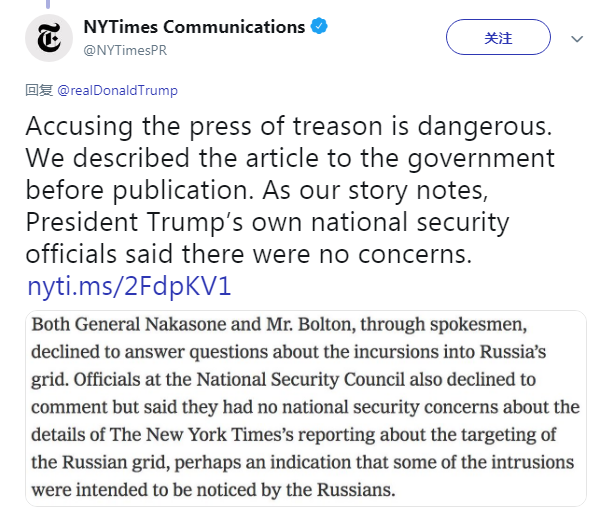
Task: Expand the tweet options chevron
Action: pos(577,39)
